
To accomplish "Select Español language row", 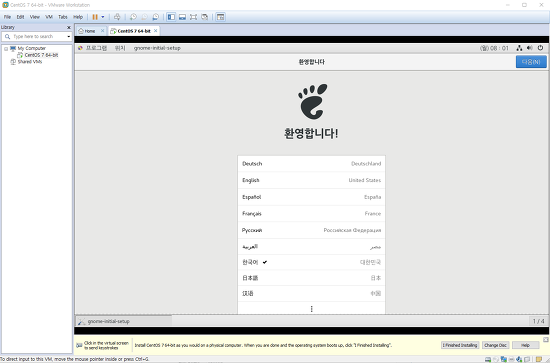I will (x=311, y=197).
